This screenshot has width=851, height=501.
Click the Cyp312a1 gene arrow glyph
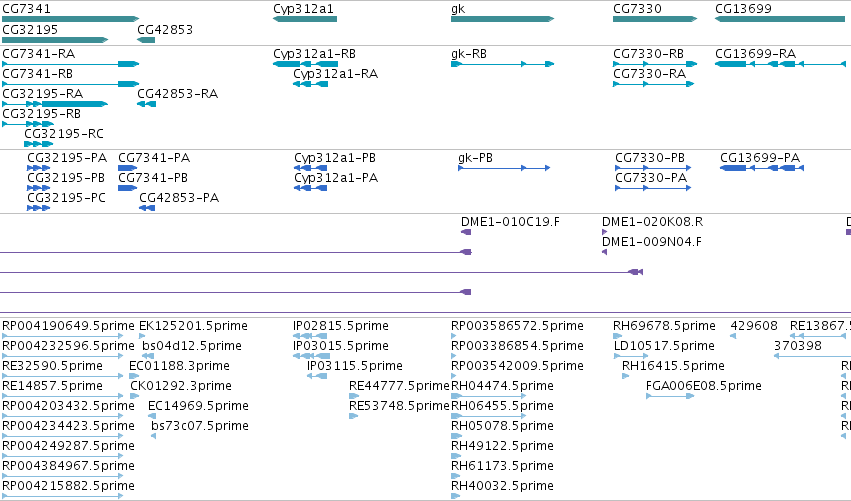305,19
